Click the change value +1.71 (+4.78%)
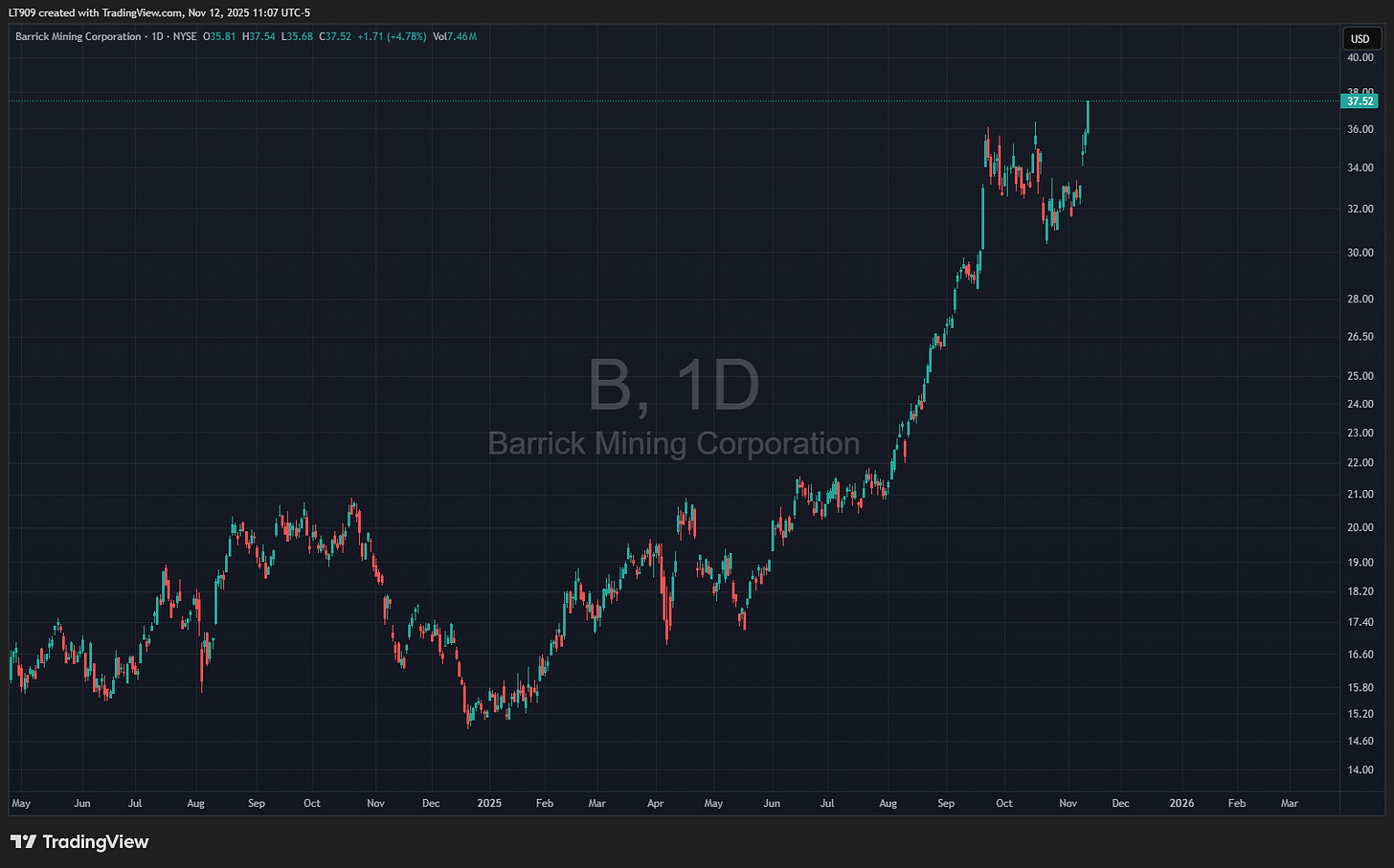 point(392,36)
